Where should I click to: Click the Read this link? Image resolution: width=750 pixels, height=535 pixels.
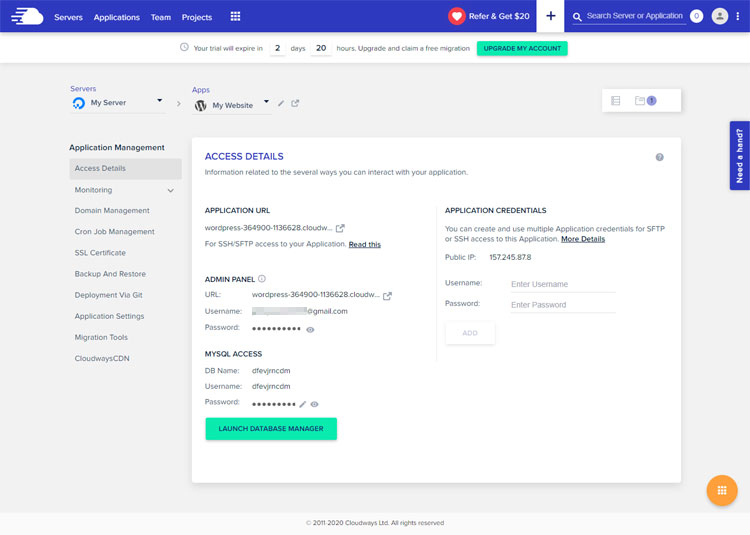tap(364, 244)
